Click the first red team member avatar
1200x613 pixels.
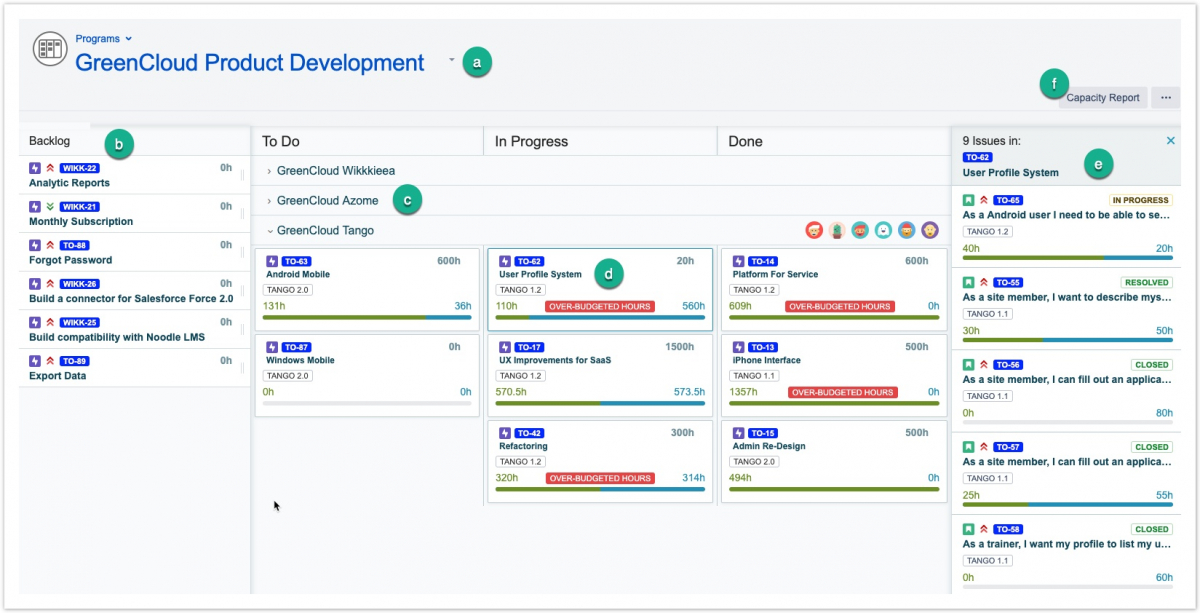click(814, 230)
